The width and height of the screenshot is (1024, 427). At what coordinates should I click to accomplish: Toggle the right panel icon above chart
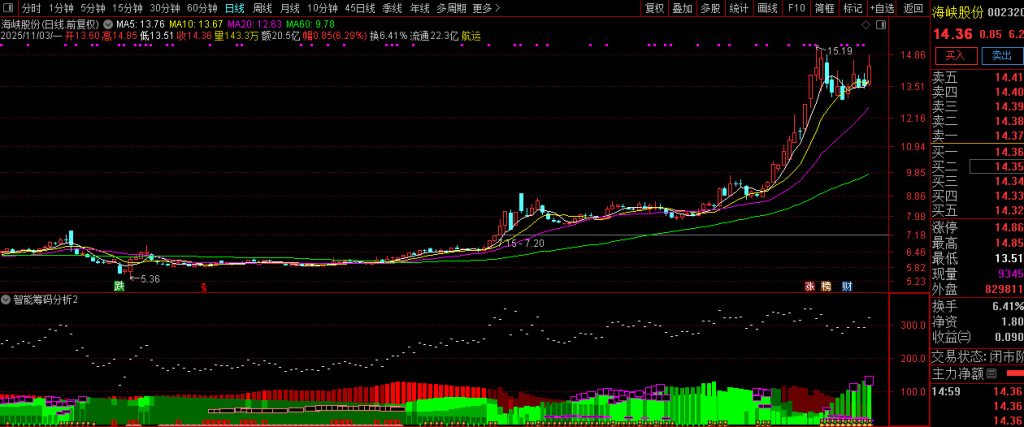click(x=880, y=25)
